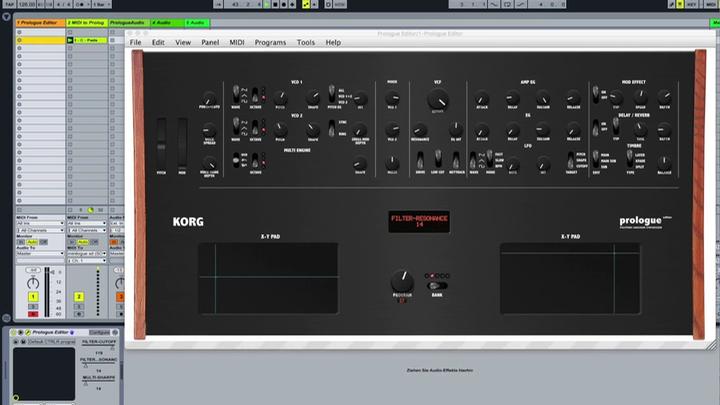Open the Edit menu
Viewport: 720px width, 405px height.
pyautogui.click(x=158, y=42)
